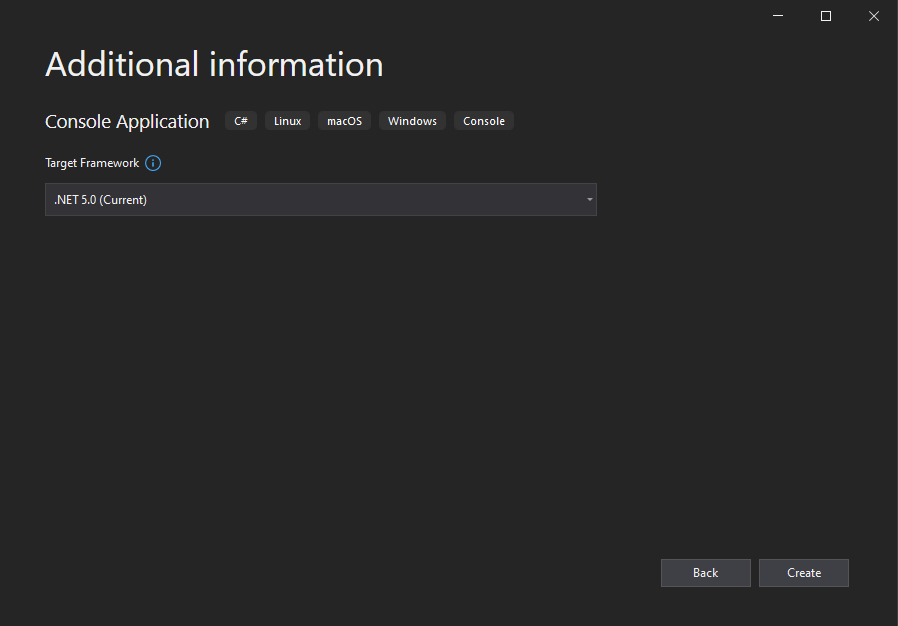Screen dimensions: 898x626
Task: Click the macOS tag
Action: [x=344, y=121]
